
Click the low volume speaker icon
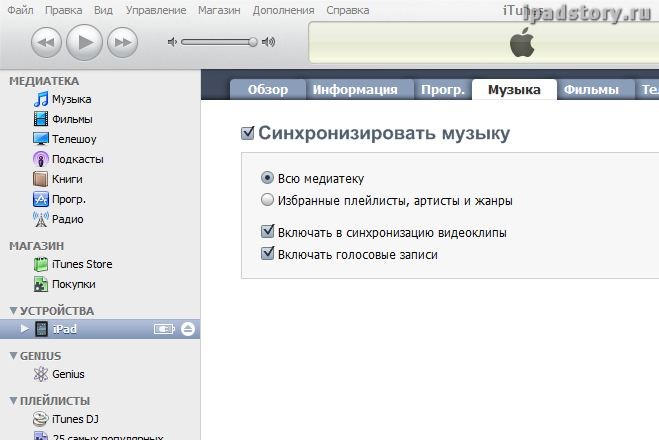172,42
